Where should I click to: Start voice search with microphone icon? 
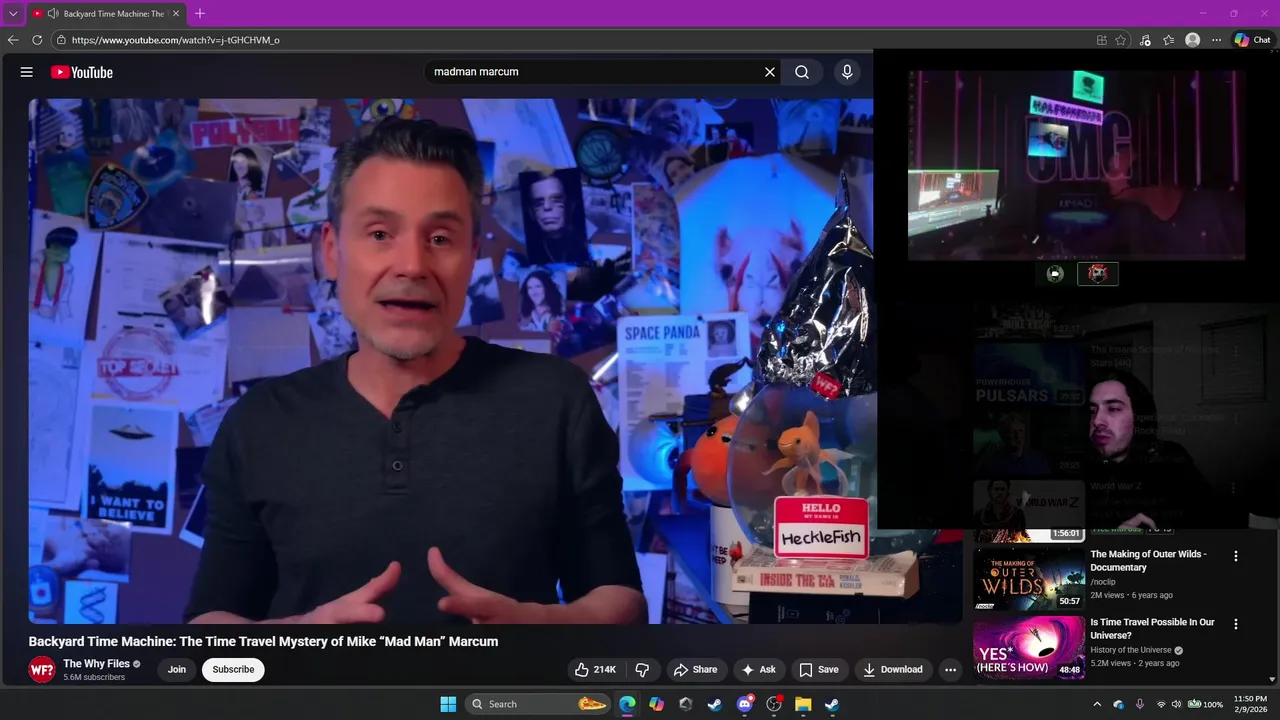point(847,72)
